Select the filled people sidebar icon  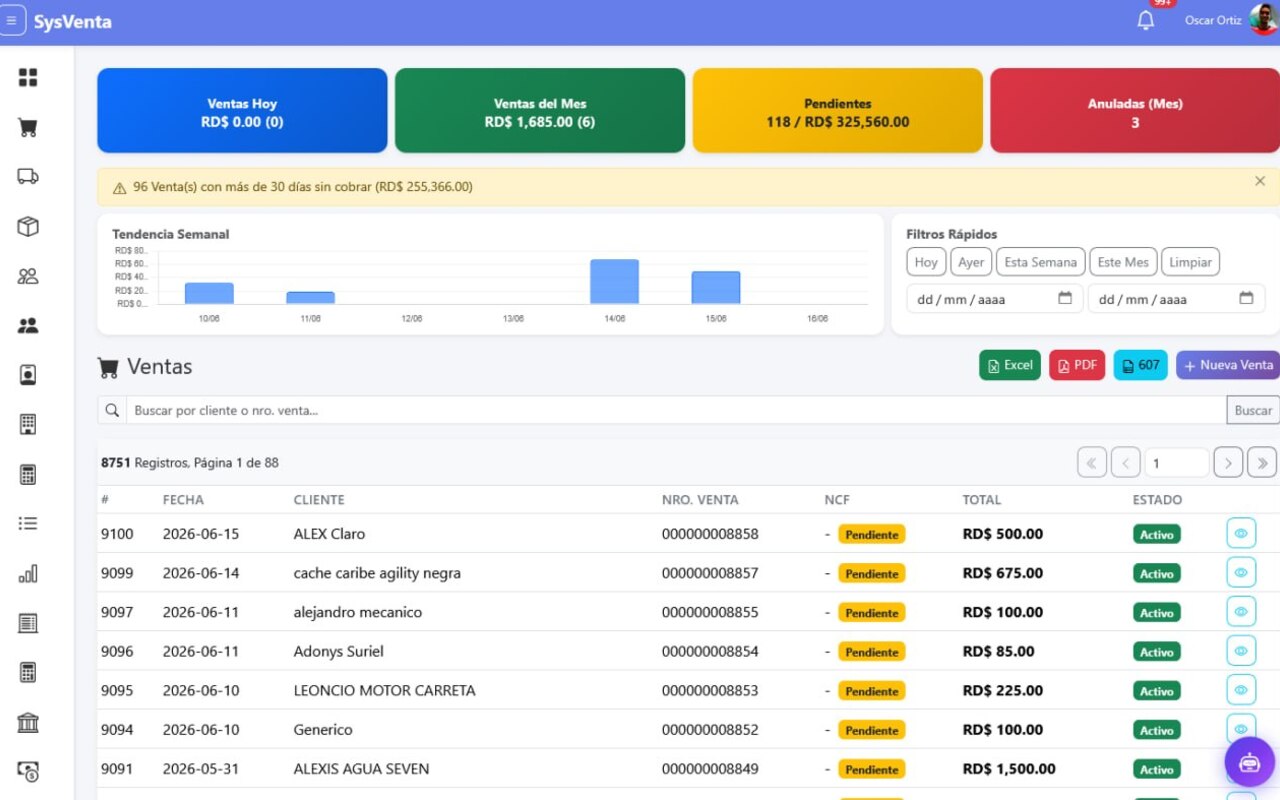point(28,326)
